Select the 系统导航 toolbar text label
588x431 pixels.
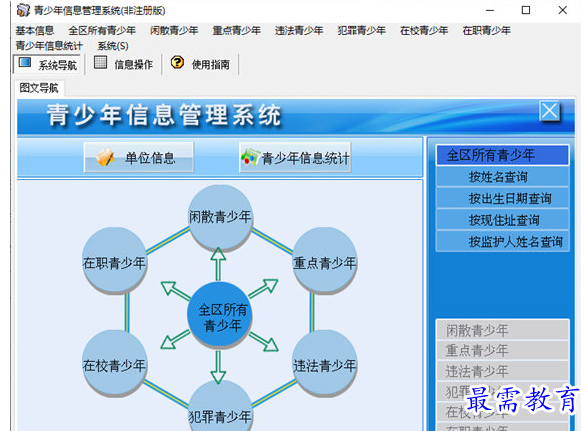coord(57,65)
